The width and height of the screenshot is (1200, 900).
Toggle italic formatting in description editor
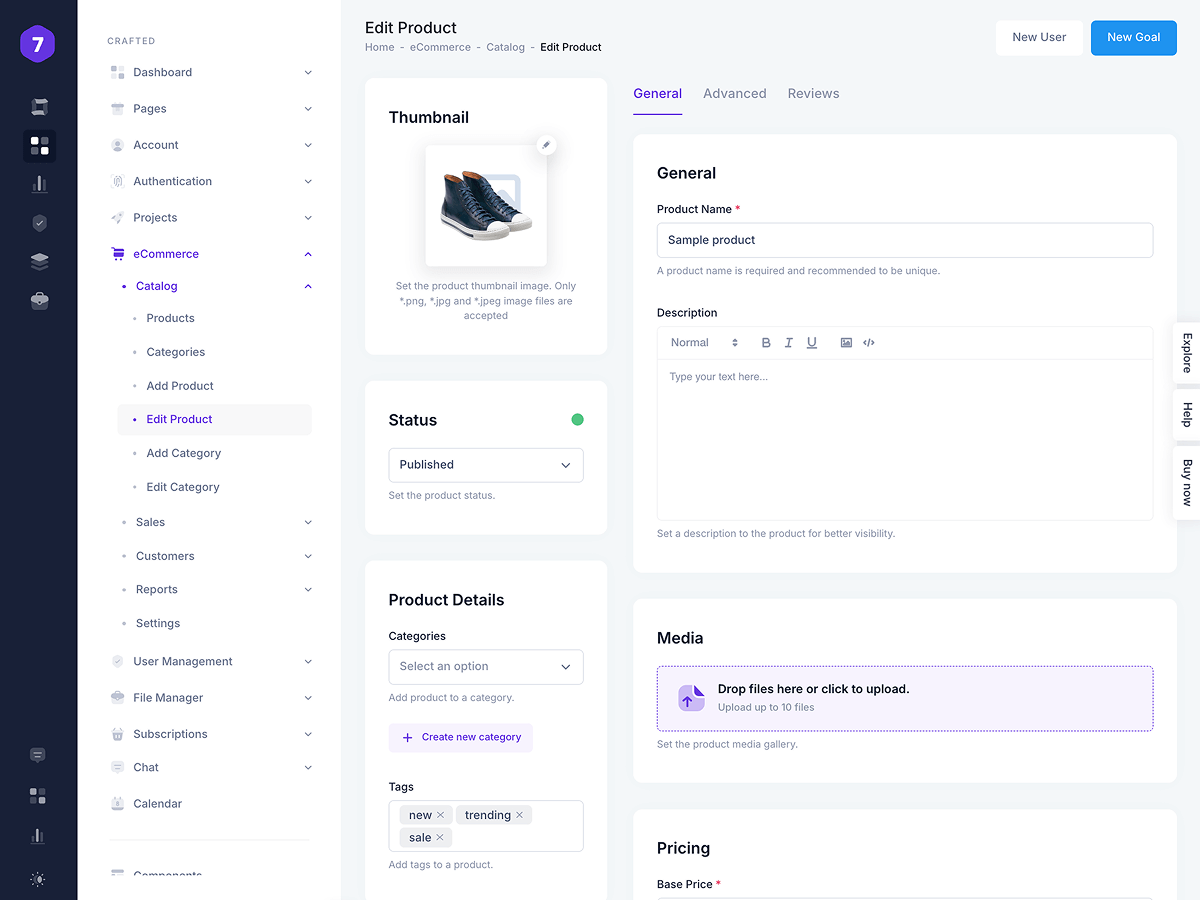click(x=788, y=343)
